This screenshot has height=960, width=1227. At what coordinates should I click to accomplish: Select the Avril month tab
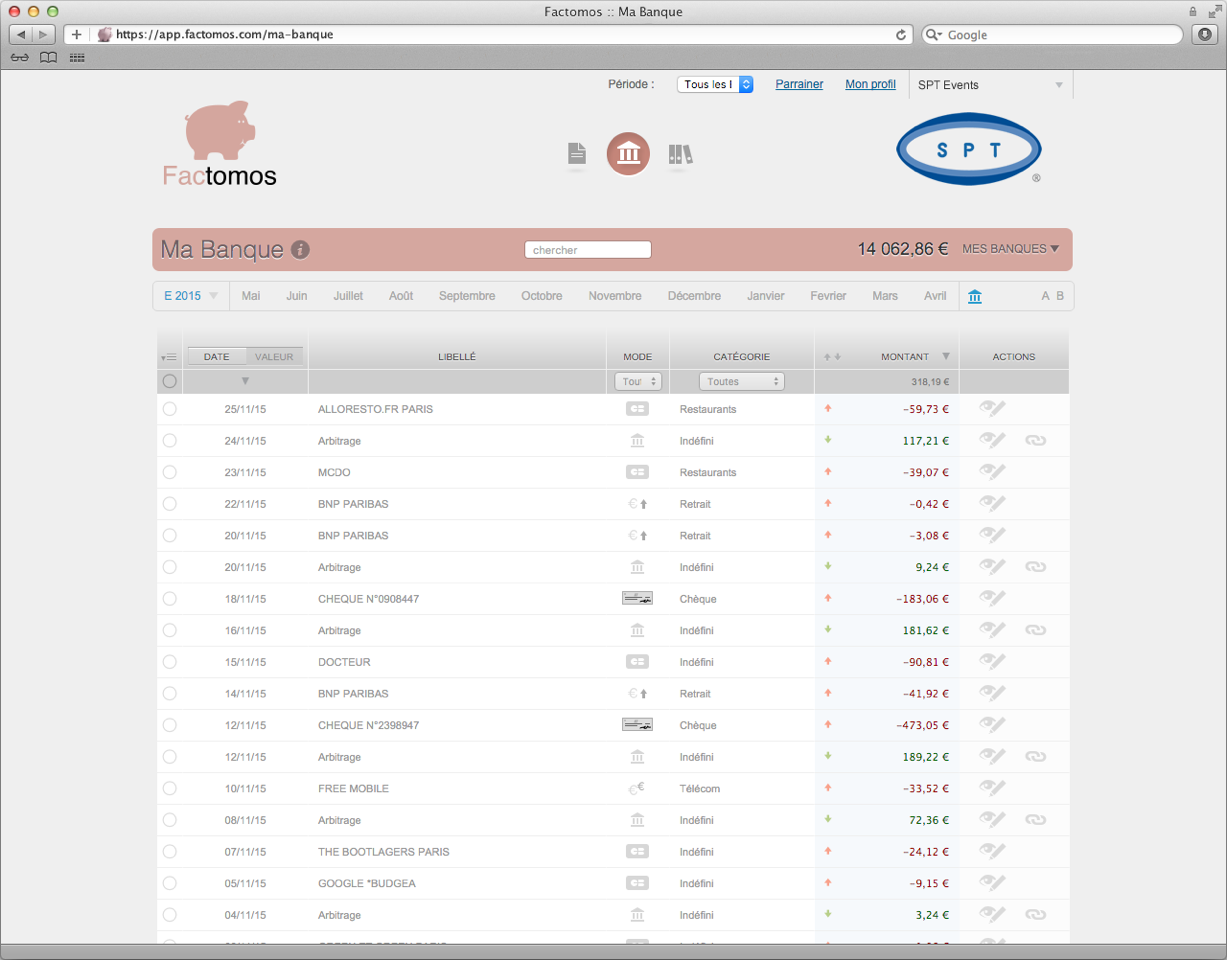tap(935, 296)
